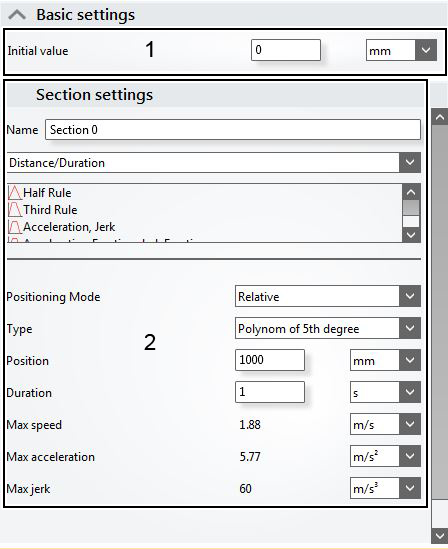Viewport: 448px width, 549px height.
Task: Click the section Name text field
Action: pos(233,130)
